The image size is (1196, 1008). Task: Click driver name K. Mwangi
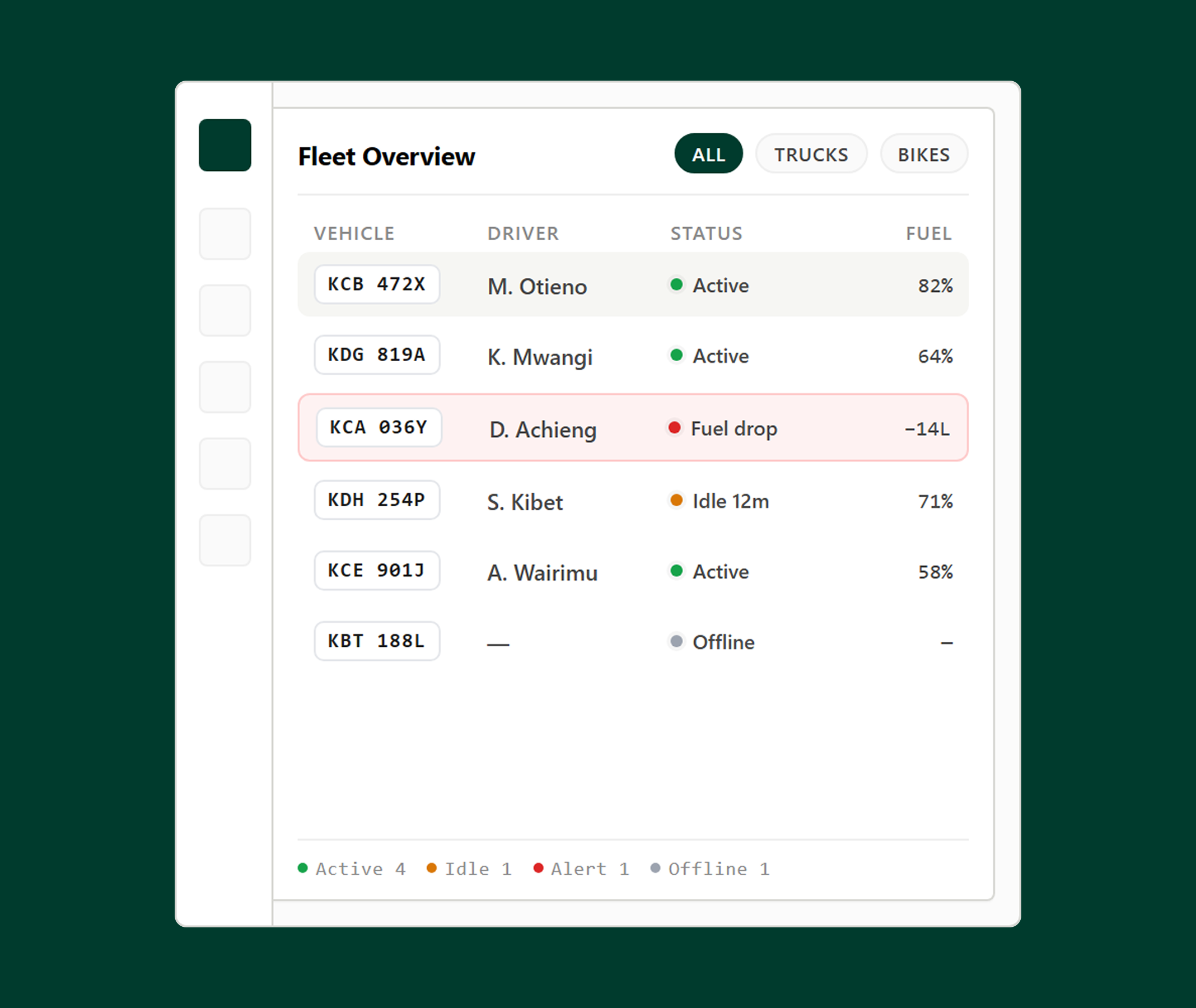pos(539,357)
